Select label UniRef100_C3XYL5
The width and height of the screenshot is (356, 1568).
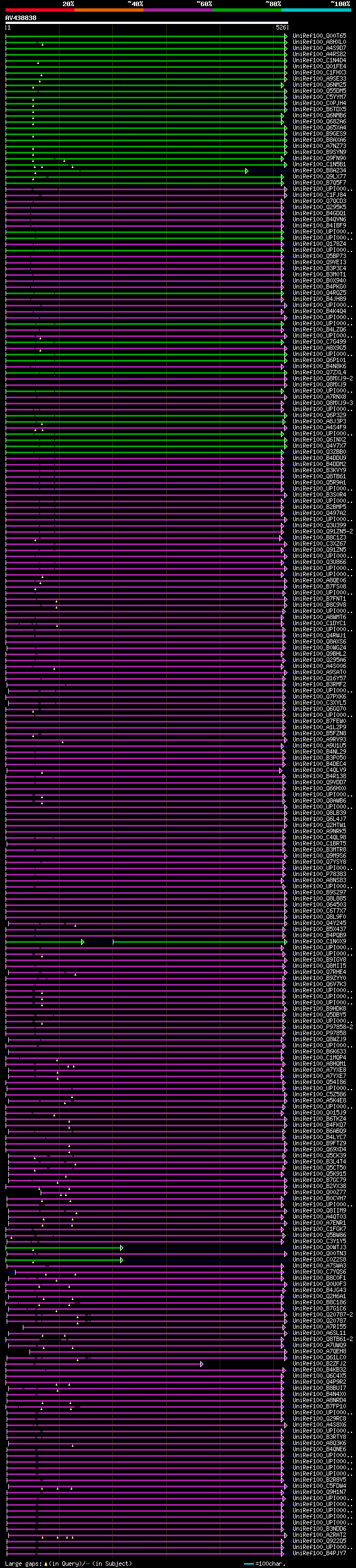pos(319,703)
